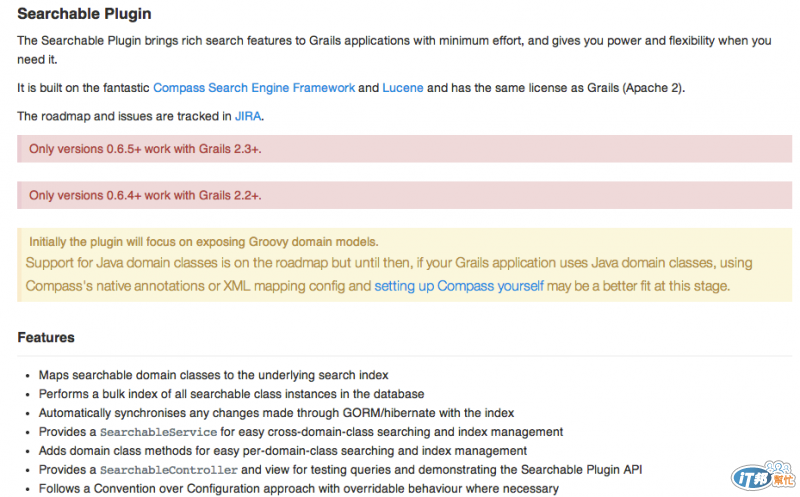Click the Searchable Plugin page heading
The width and height of the screenshot is (800, 497).
pyautogui.click(x=84, y=14)
